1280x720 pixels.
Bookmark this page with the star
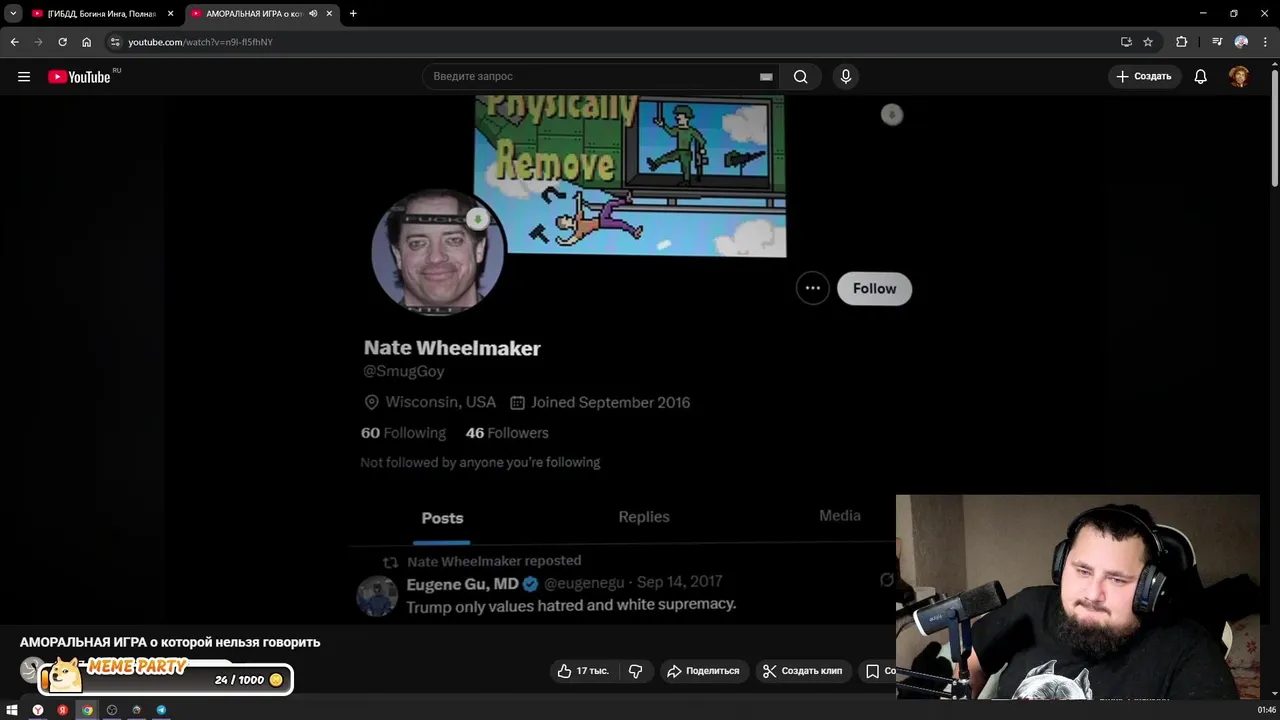1148,42
